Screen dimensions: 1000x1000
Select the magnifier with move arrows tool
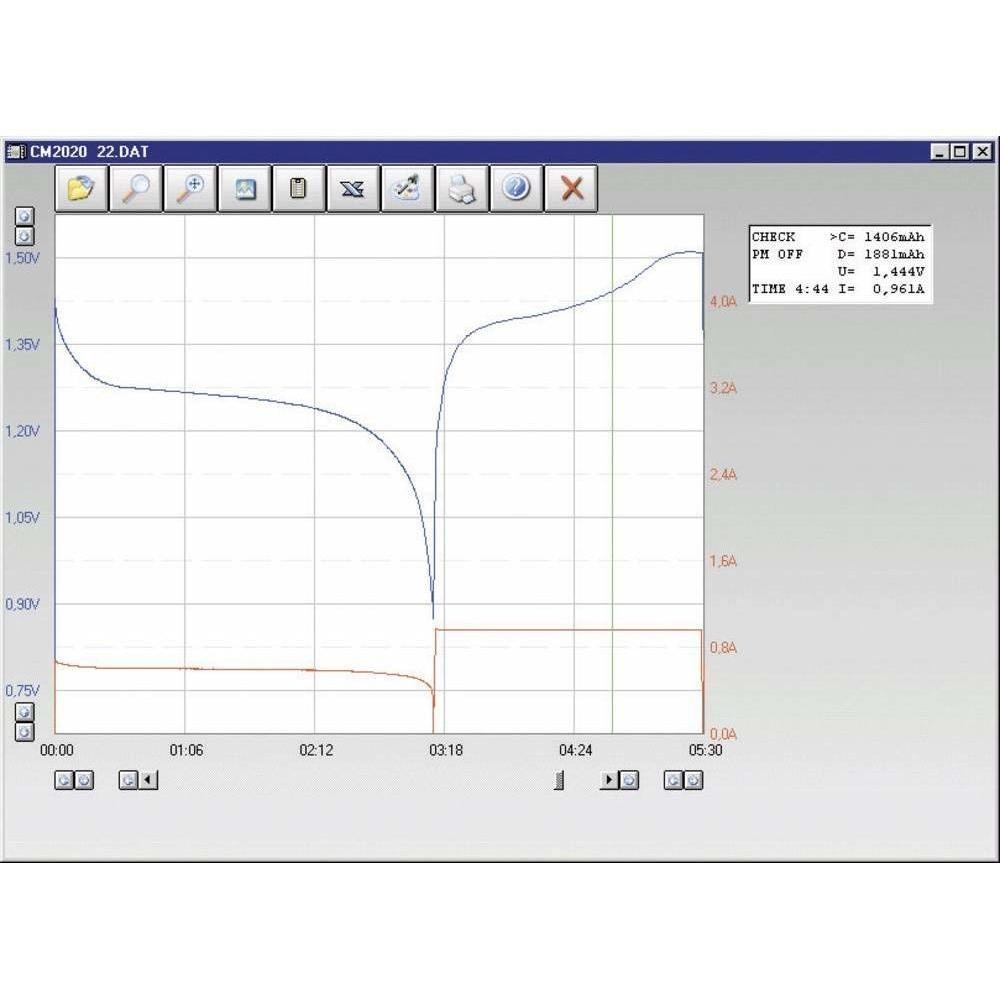click(x=190, y=188)
